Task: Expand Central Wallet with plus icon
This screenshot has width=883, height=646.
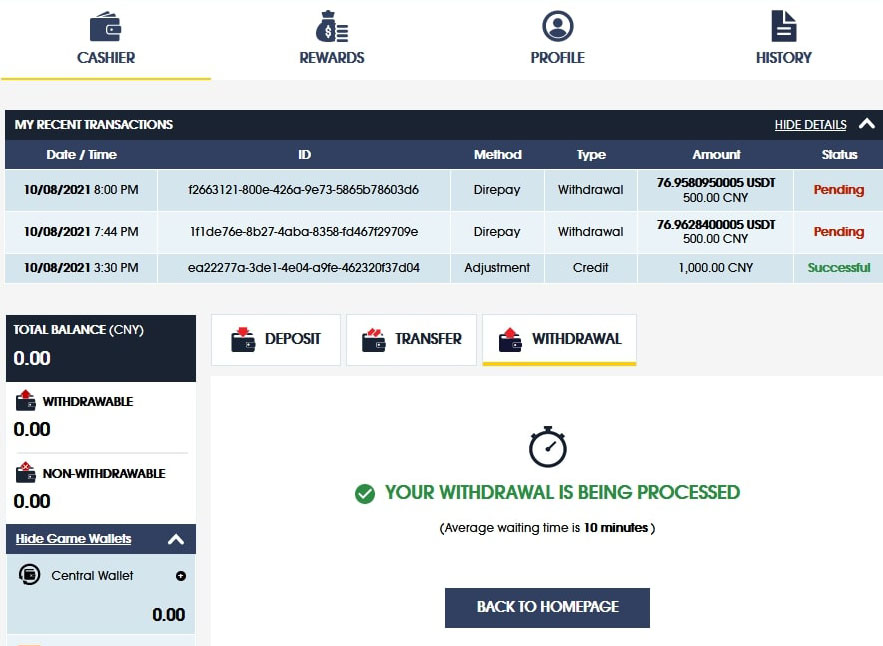Action: (180, 576)
